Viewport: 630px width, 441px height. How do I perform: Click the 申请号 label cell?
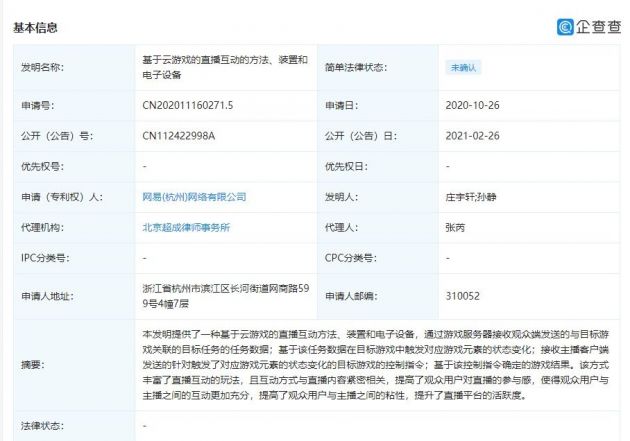tap(74, 106)
